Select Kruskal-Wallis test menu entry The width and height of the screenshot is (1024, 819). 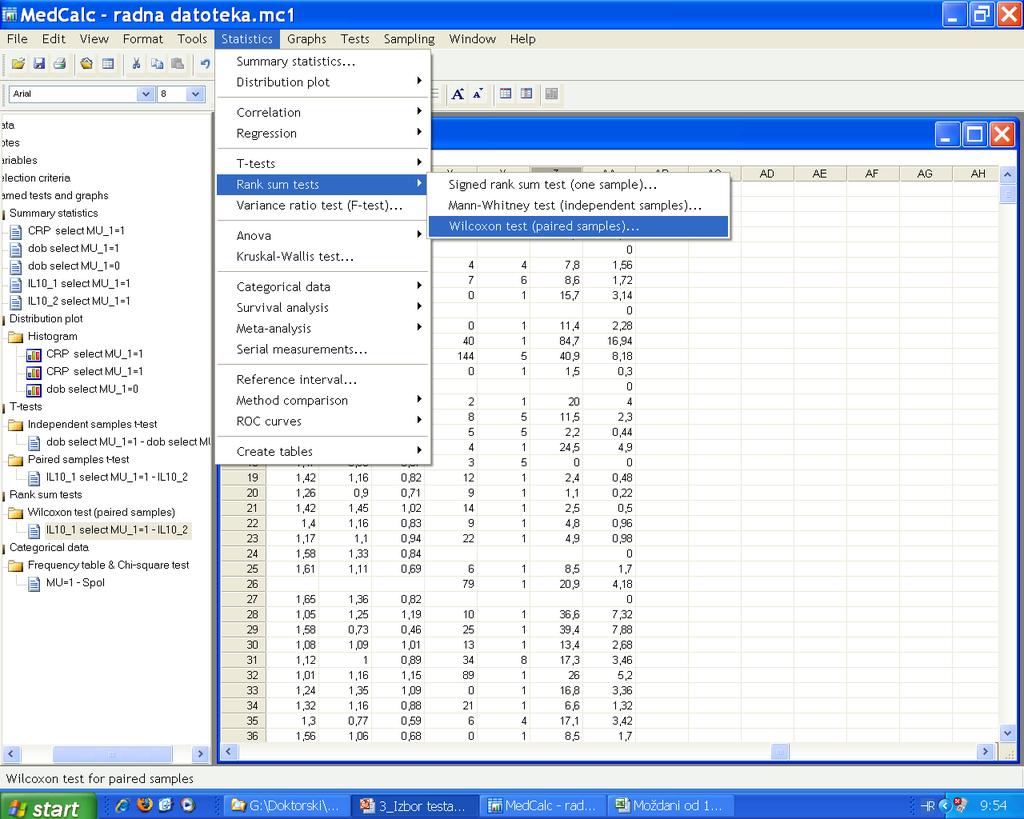323,257
